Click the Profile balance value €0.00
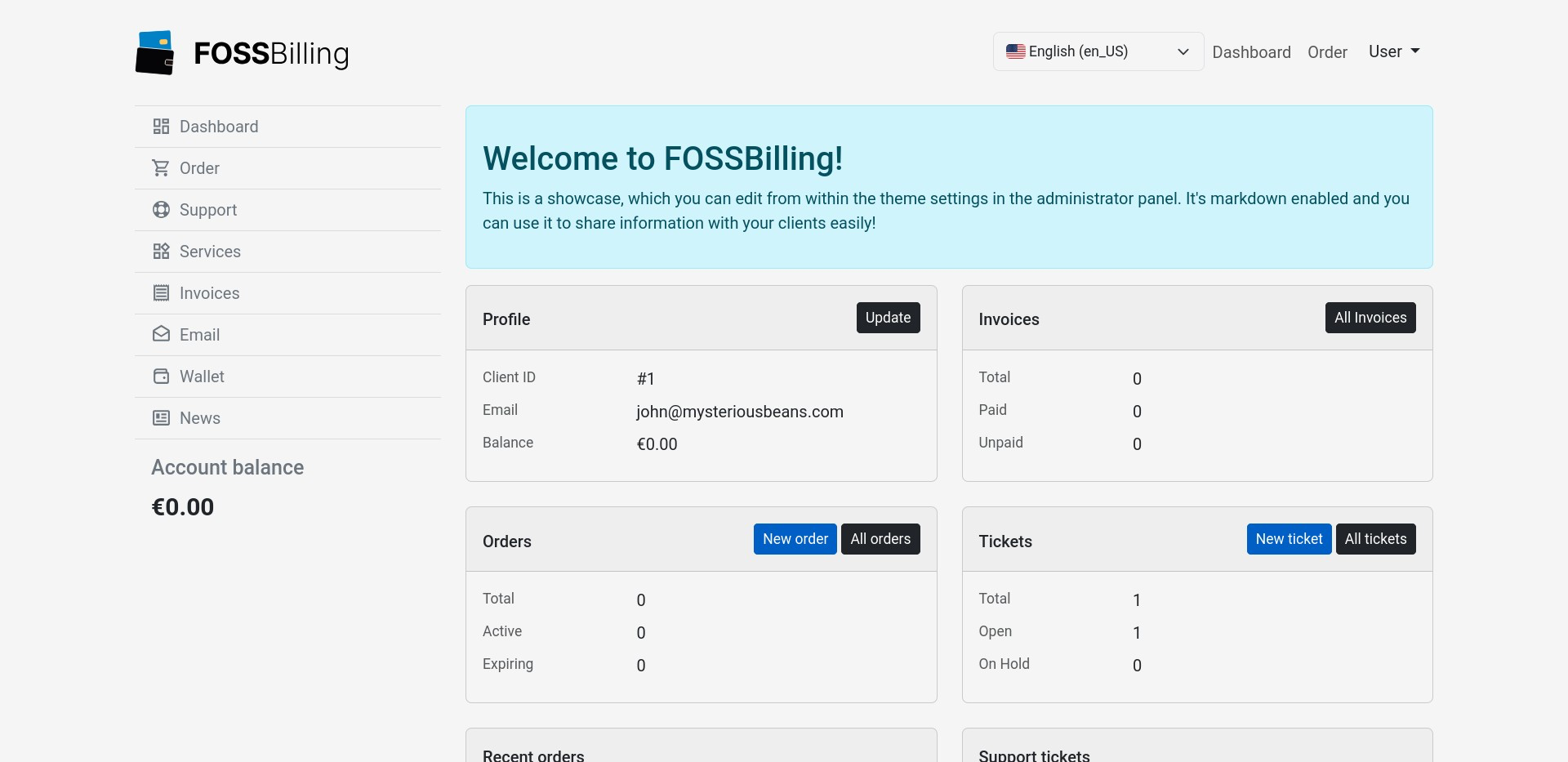Screen dimensions: 1568x762 pyautogui.click(x=657, y=444)
